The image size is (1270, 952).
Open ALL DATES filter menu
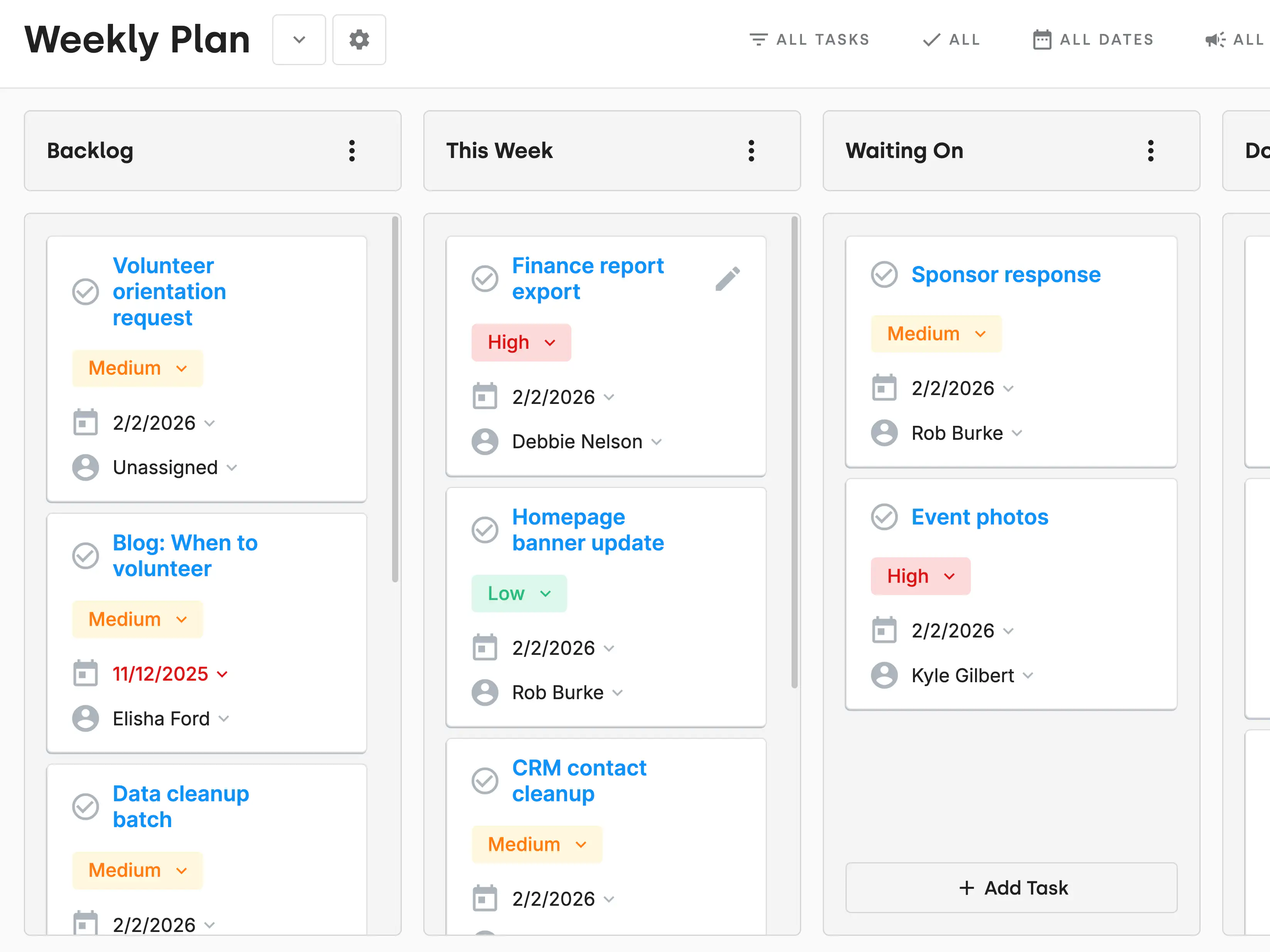click(1093, 40)
